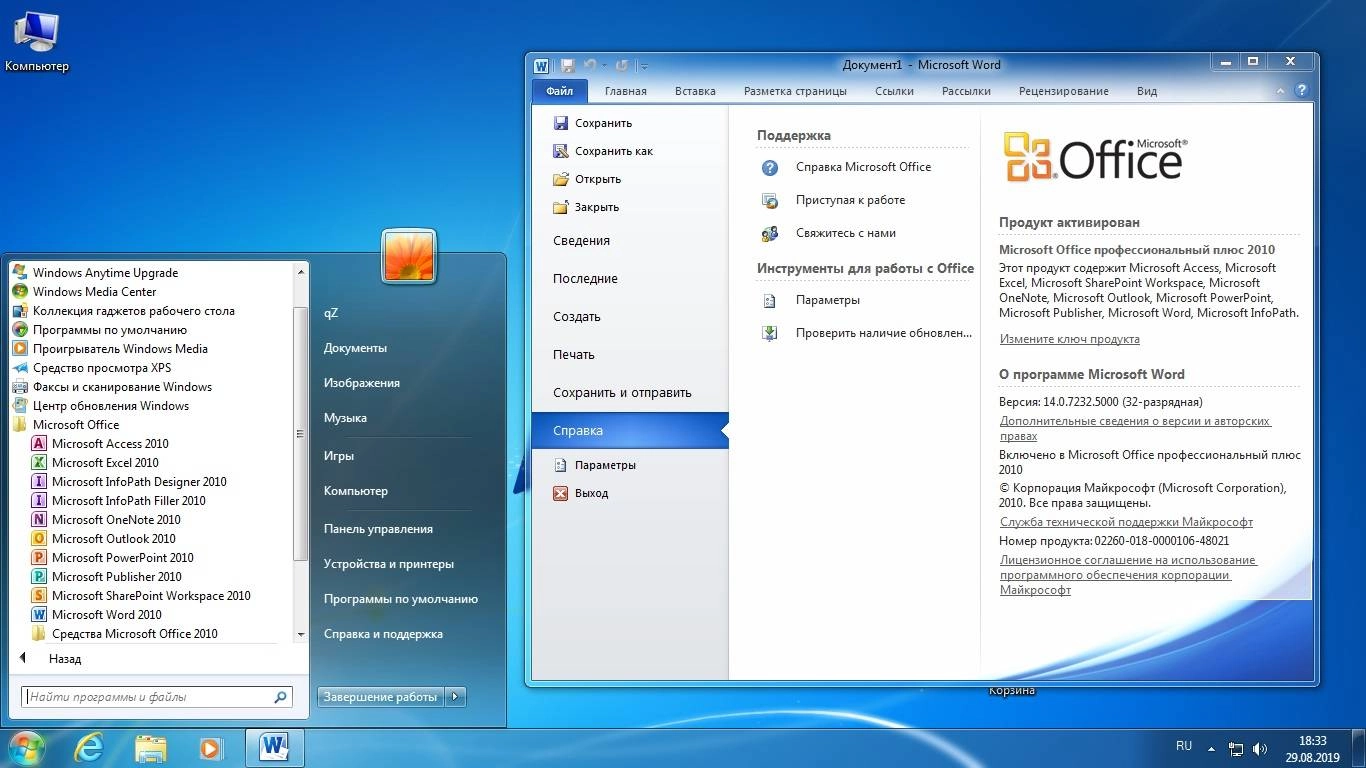
Task: Switch to the Главная ribbon tab
Action: (x=626, y=91)
